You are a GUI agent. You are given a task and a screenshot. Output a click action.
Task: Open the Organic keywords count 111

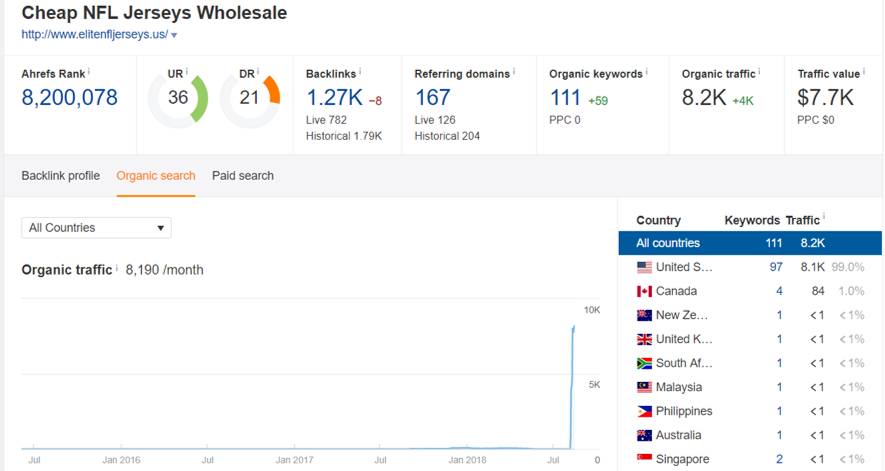(565, 98)
